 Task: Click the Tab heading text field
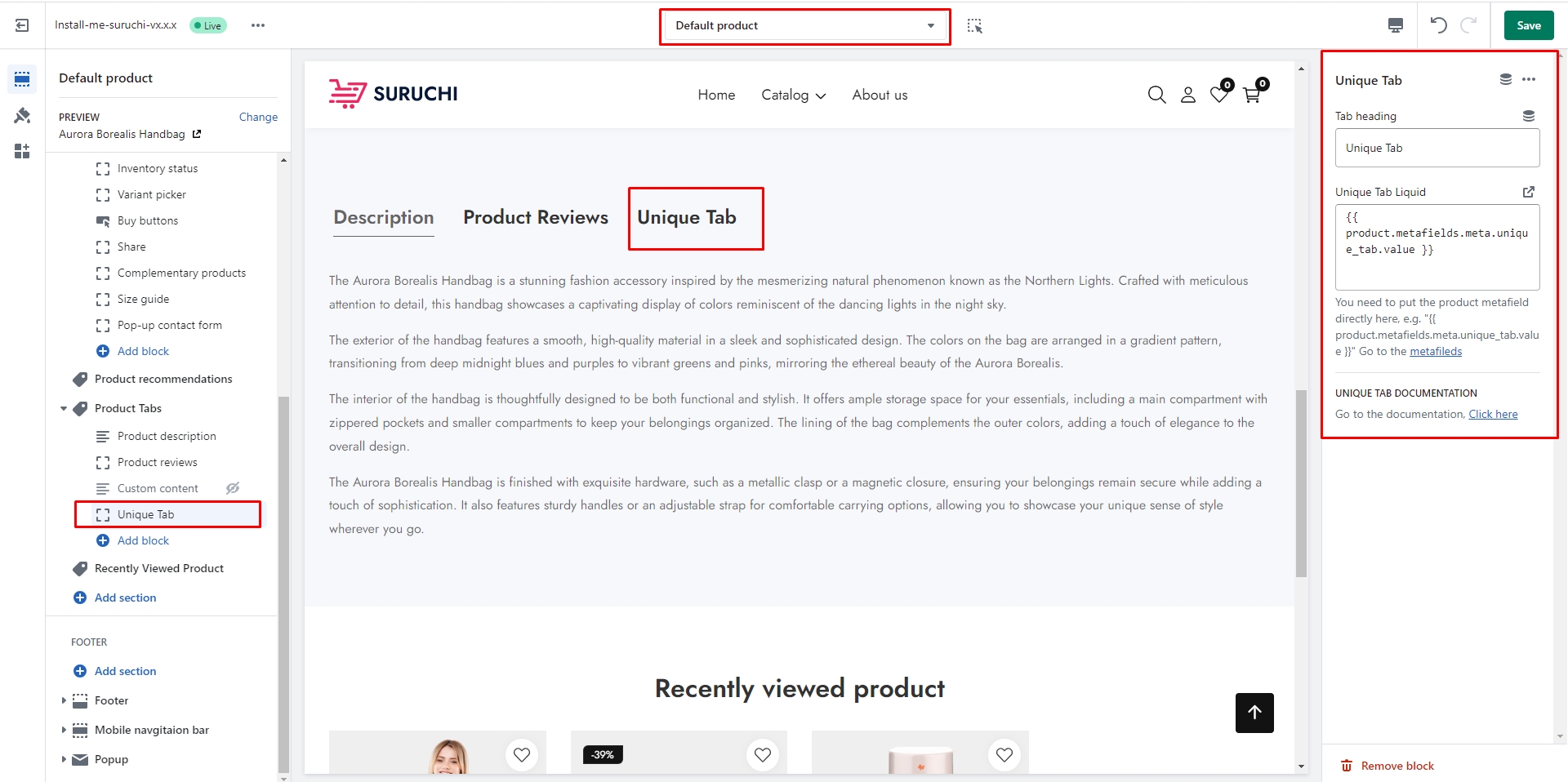(x=1437, y=148)
